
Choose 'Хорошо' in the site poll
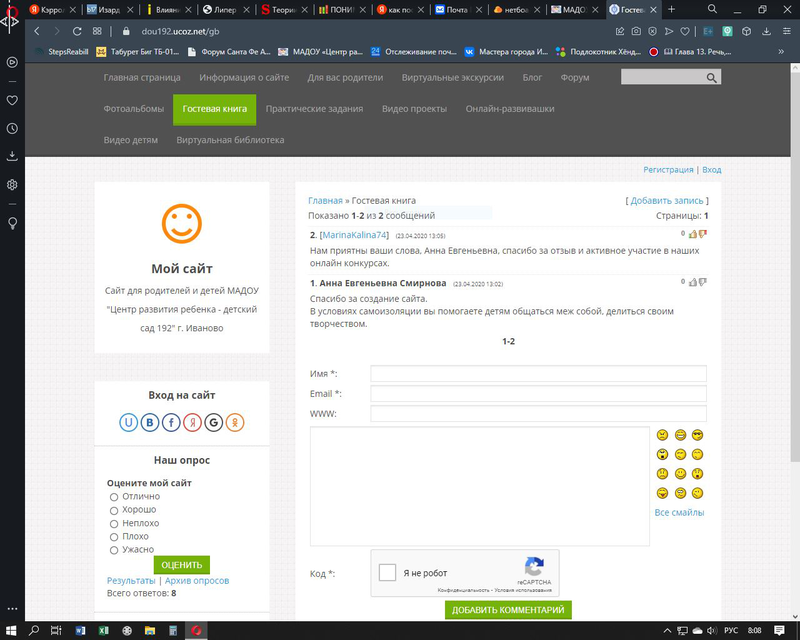pyautogui.click(x=114, y=510)
